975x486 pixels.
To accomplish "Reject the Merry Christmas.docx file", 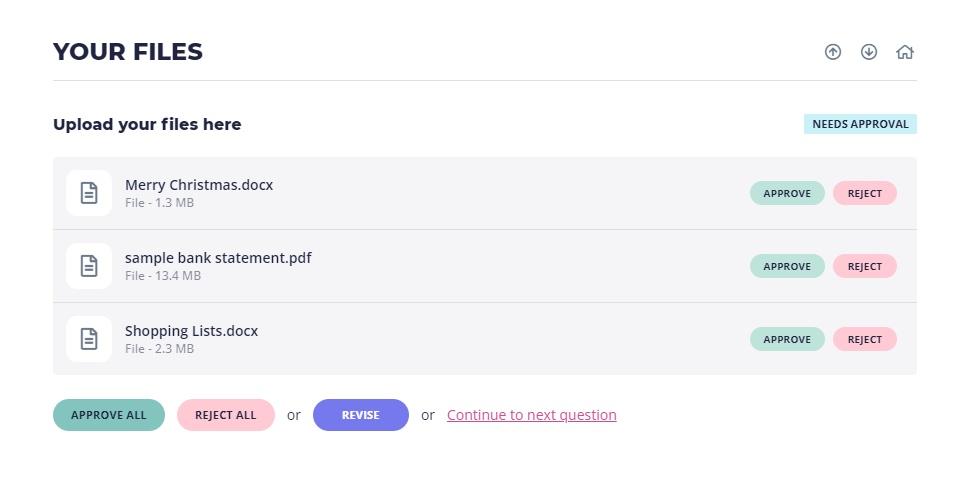I will [x=865, y=193].
